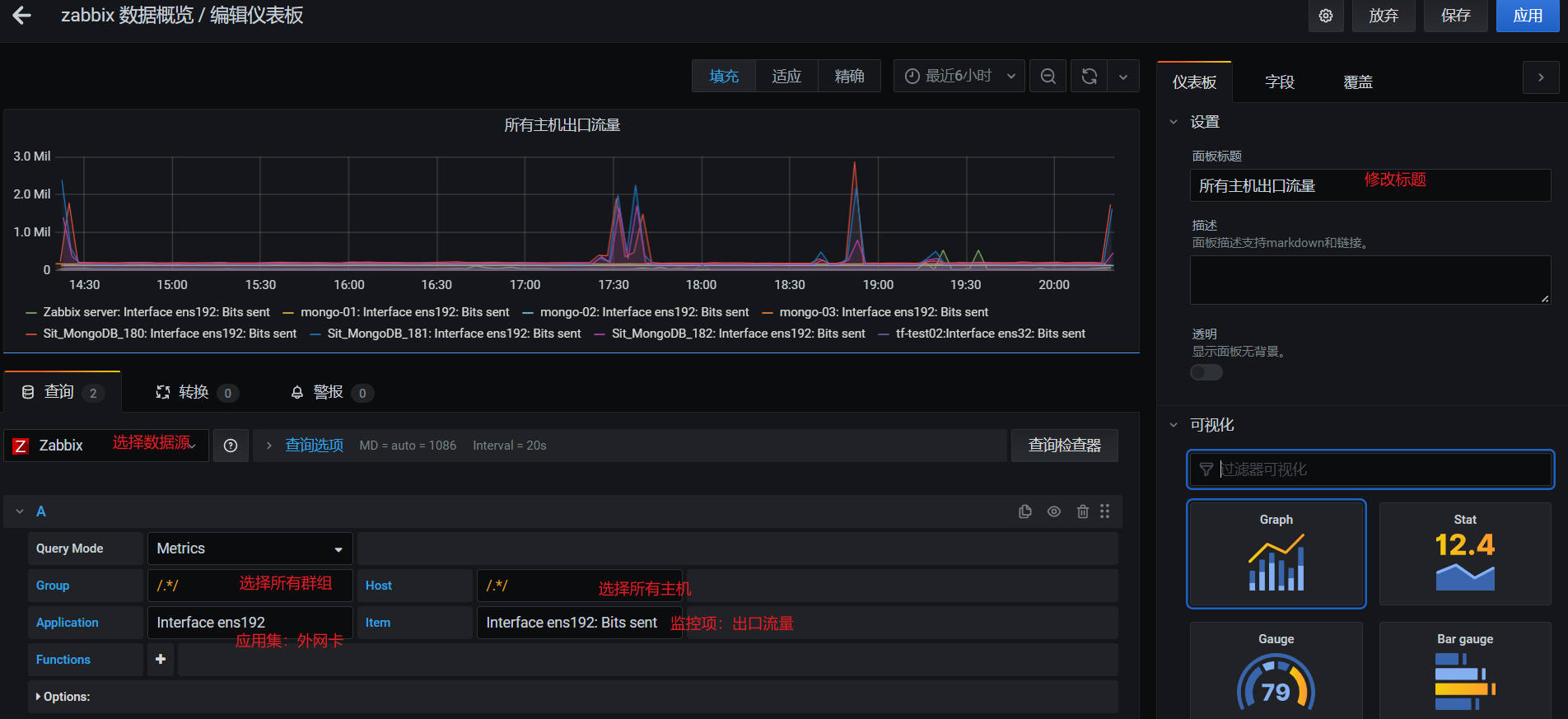Click the Host field showing /.*/
The height and width of the screenshot is (719, 1568).
coord(579,586)
